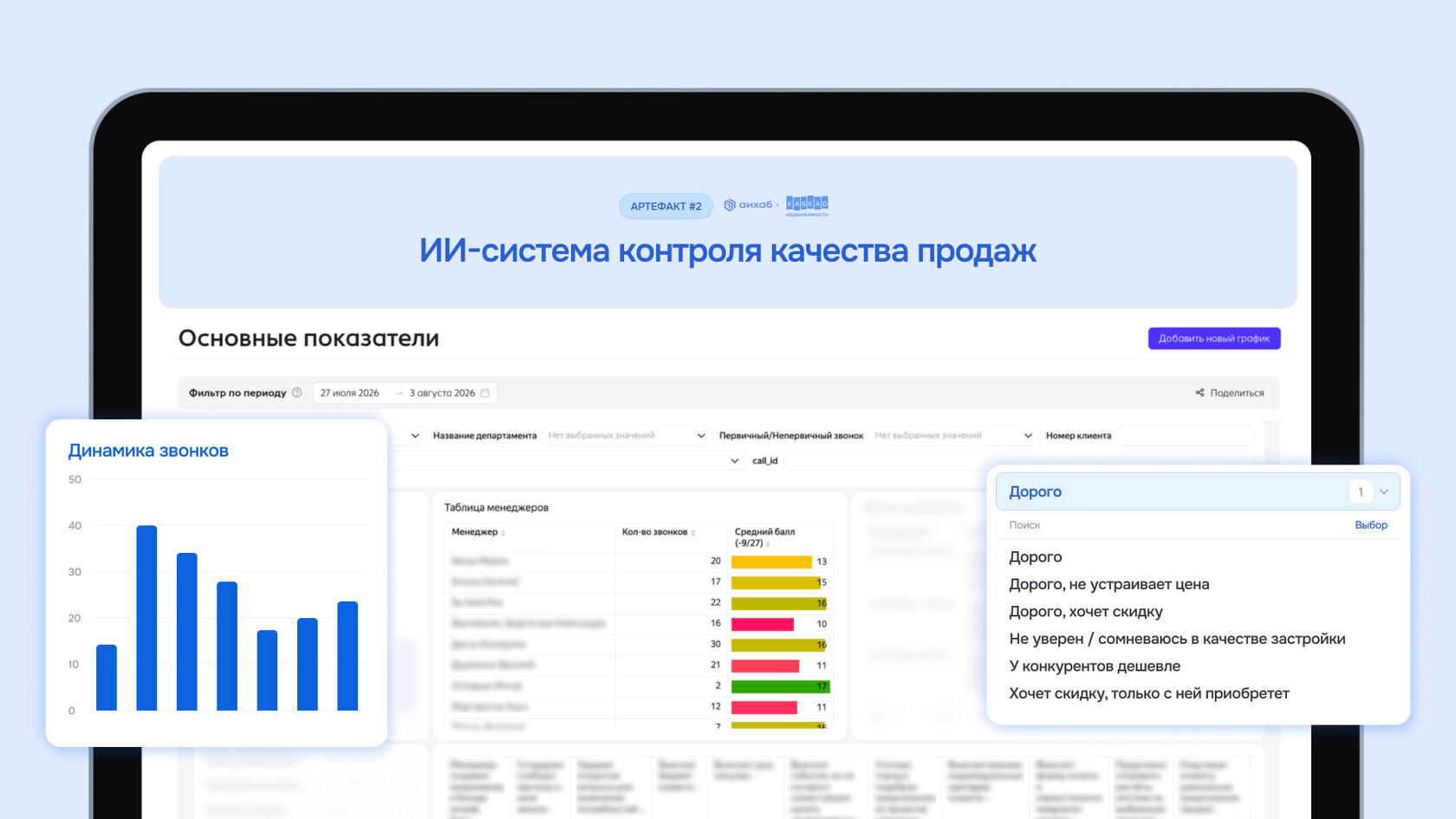This screenshot has height=819, width=1456.
Task: Click the АРТЕФАКТ #2 badge
Action: coord(666,206)
